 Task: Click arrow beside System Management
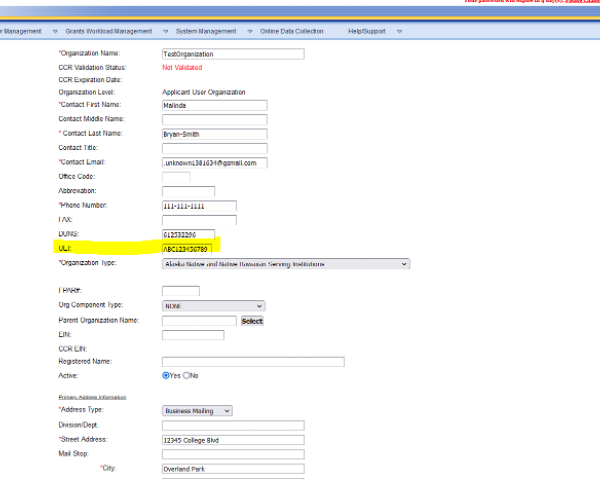tap(245, 31)
